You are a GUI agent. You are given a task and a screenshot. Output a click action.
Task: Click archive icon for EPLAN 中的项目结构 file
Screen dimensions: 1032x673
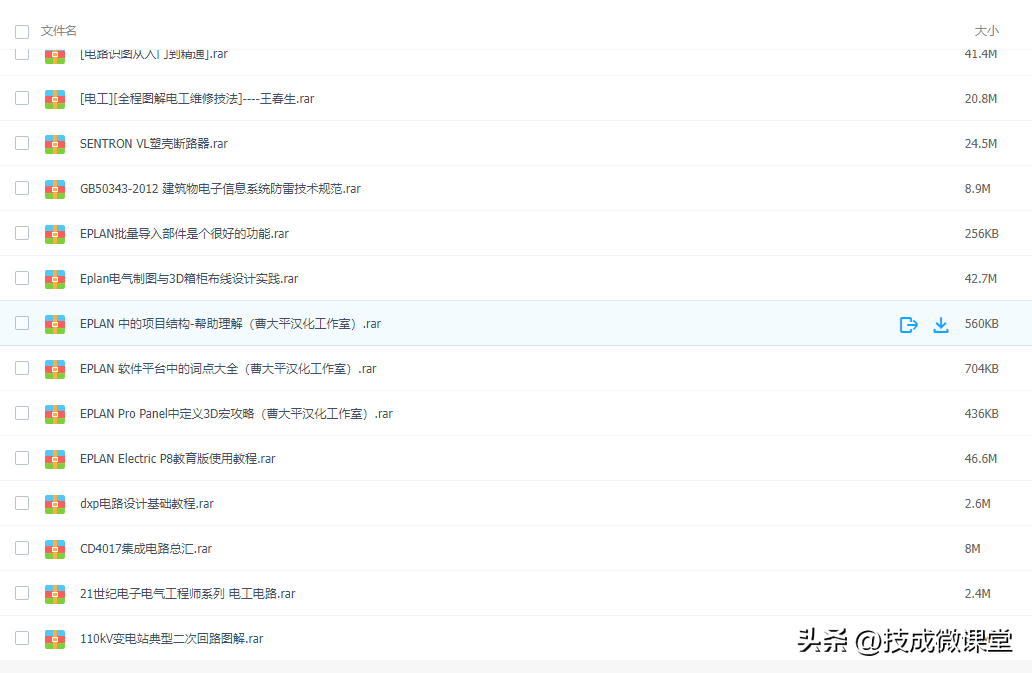click(x=55, y=324)
